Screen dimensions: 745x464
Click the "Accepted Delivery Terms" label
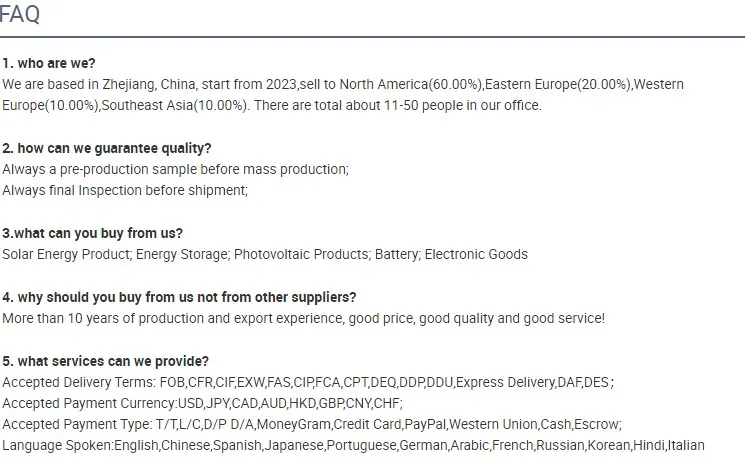[78, 382]
